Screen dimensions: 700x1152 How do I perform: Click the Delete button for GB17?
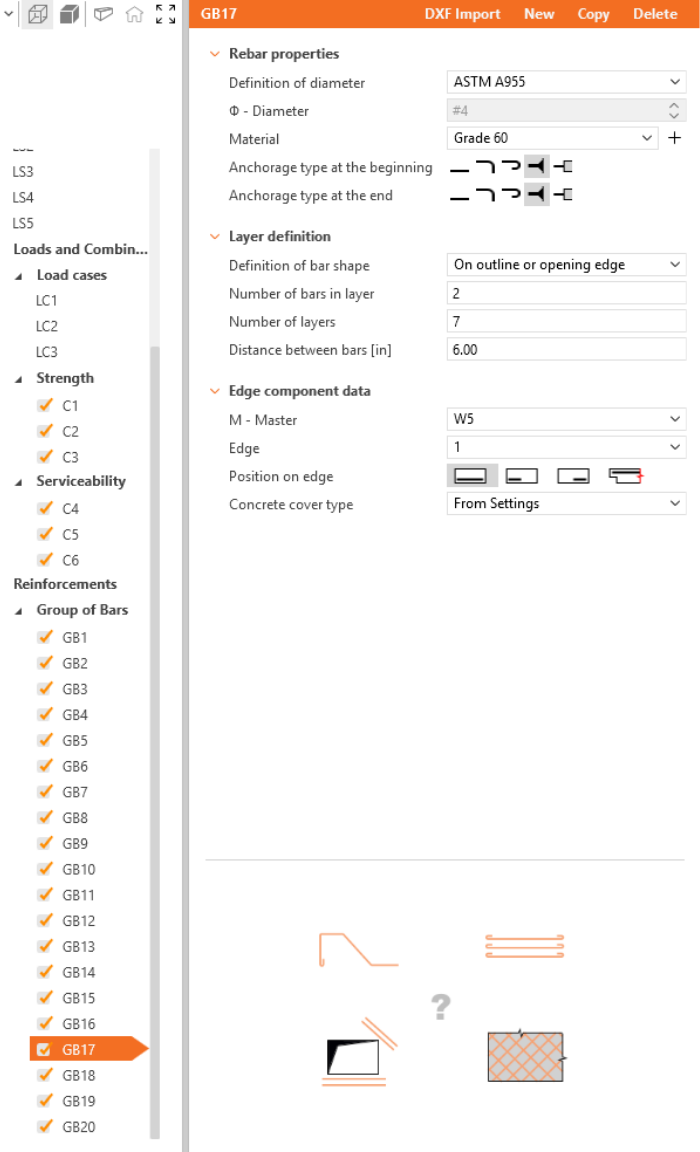655,14
